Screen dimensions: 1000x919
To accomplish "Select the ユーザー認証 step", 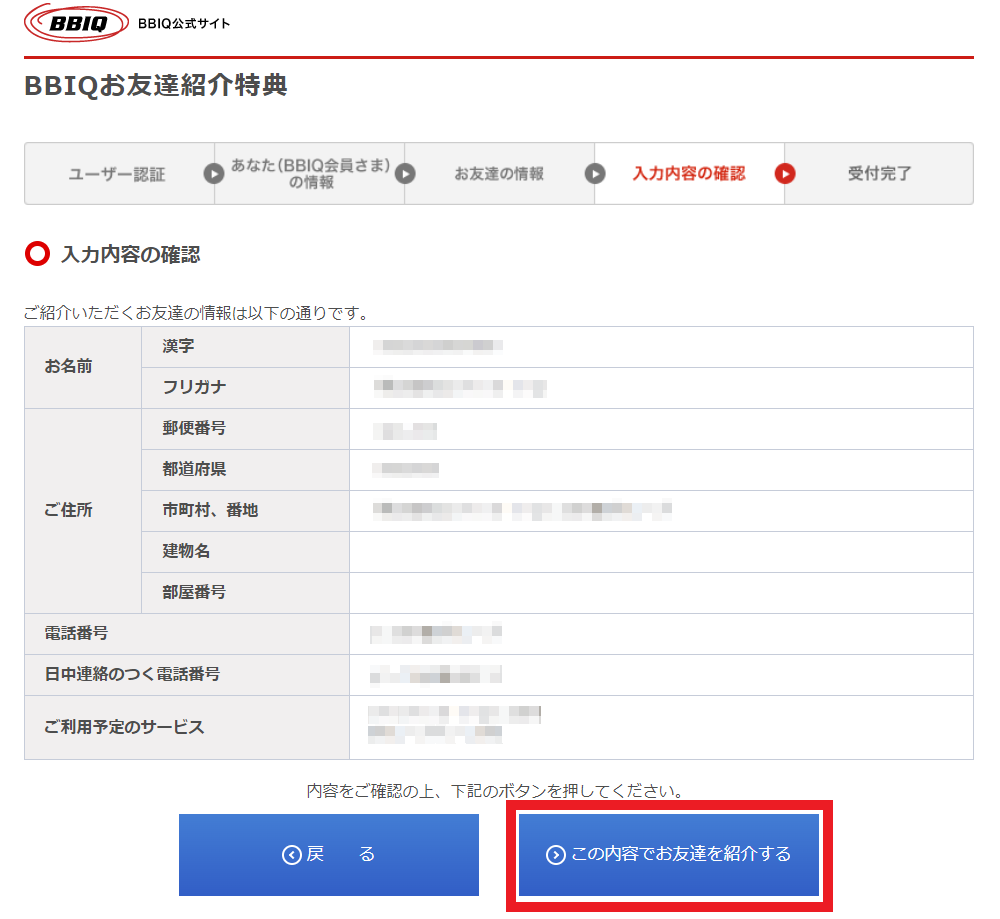I will tap(116, 174).
